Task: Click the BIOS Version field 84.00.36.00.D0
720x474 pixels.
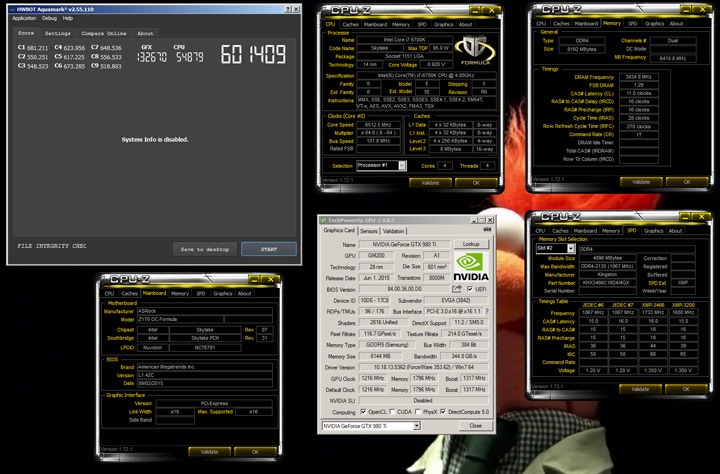Action: pos(404,289)
